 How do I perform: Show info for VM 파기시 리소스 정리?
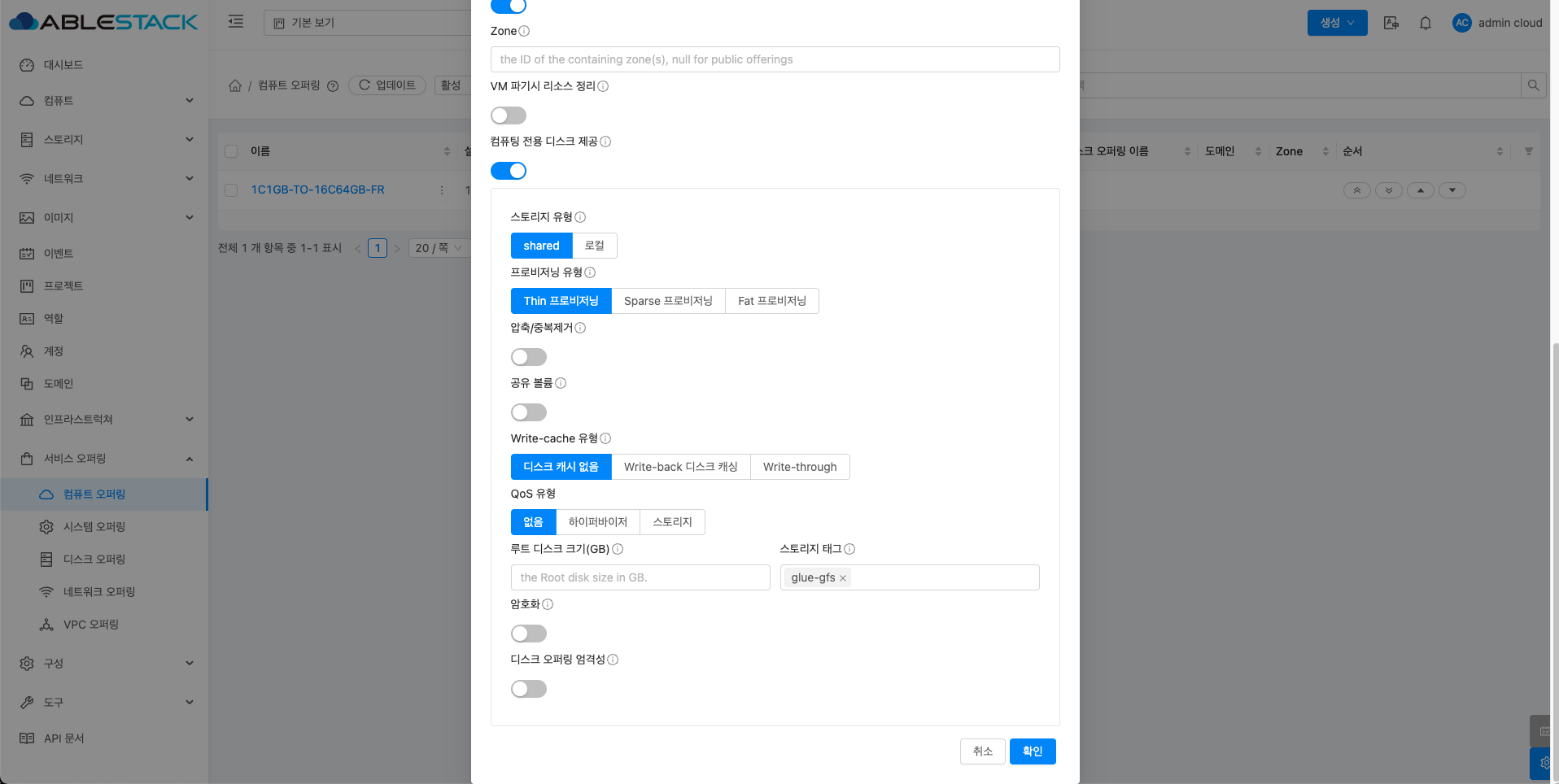click(603, 86)
